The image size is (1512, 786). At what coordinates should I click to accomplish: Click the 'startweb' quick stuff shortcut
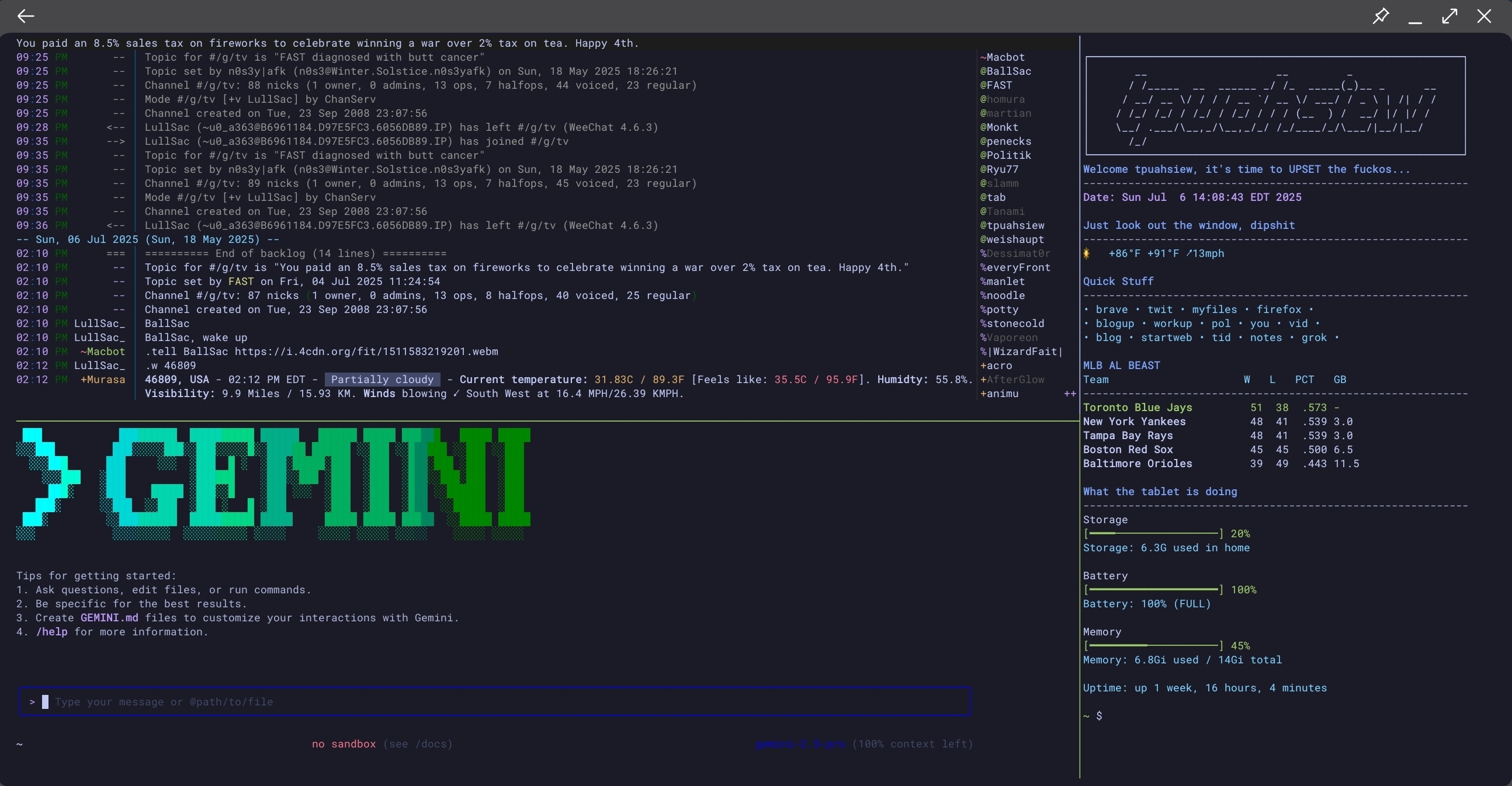point(1166,338)
